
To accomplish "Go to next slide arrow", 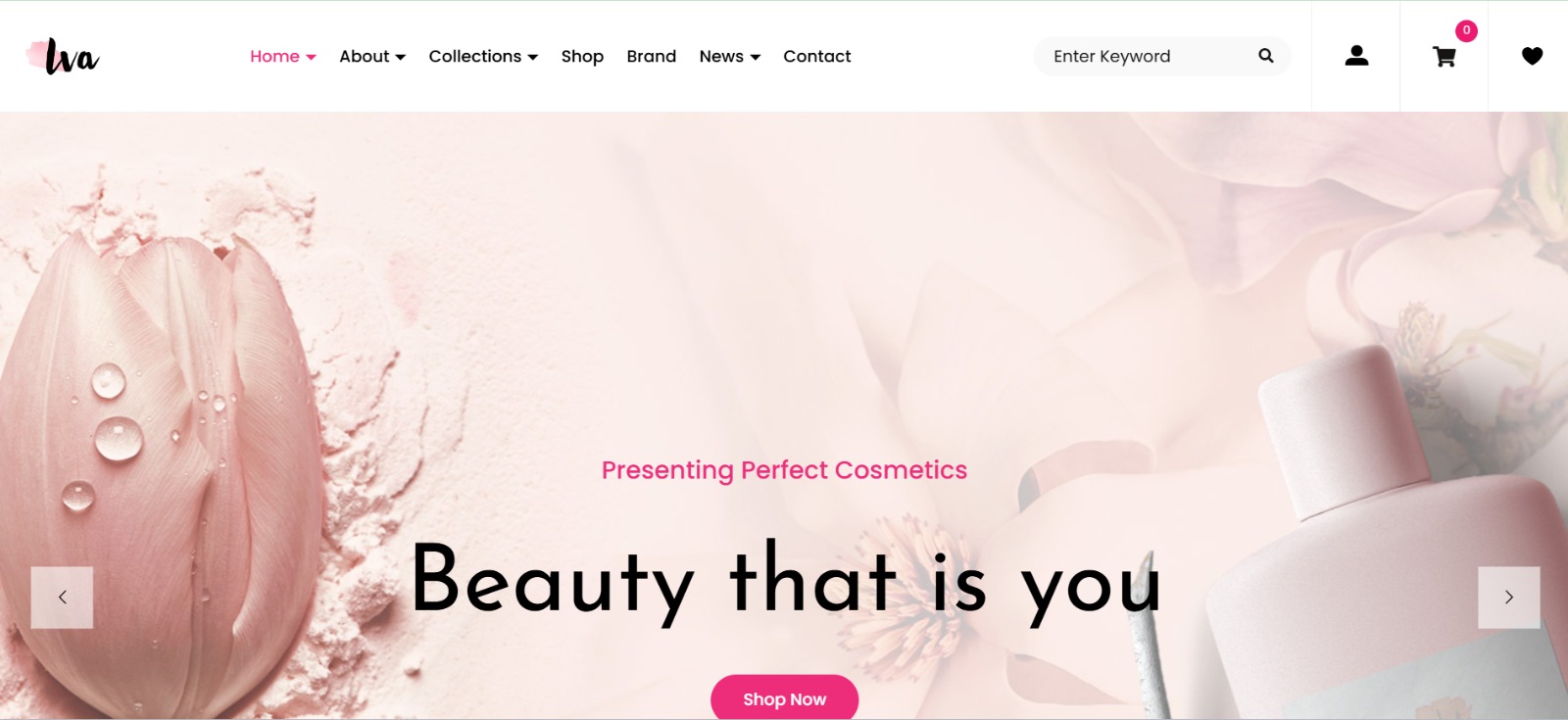I will coord(1508,597).
